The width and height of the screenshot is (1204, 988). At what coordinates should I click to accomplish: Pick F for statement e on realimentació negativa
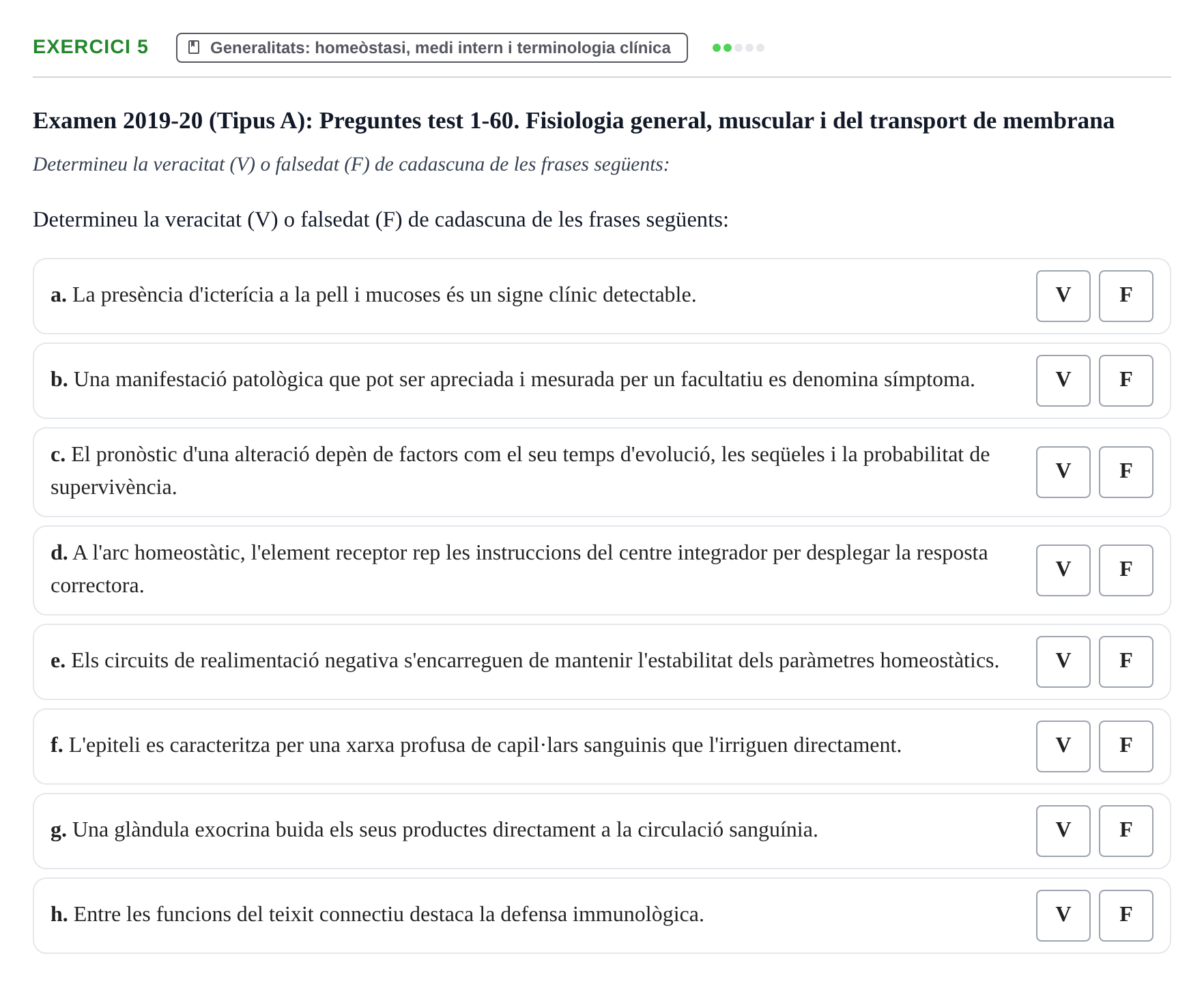click(1126, 662)
